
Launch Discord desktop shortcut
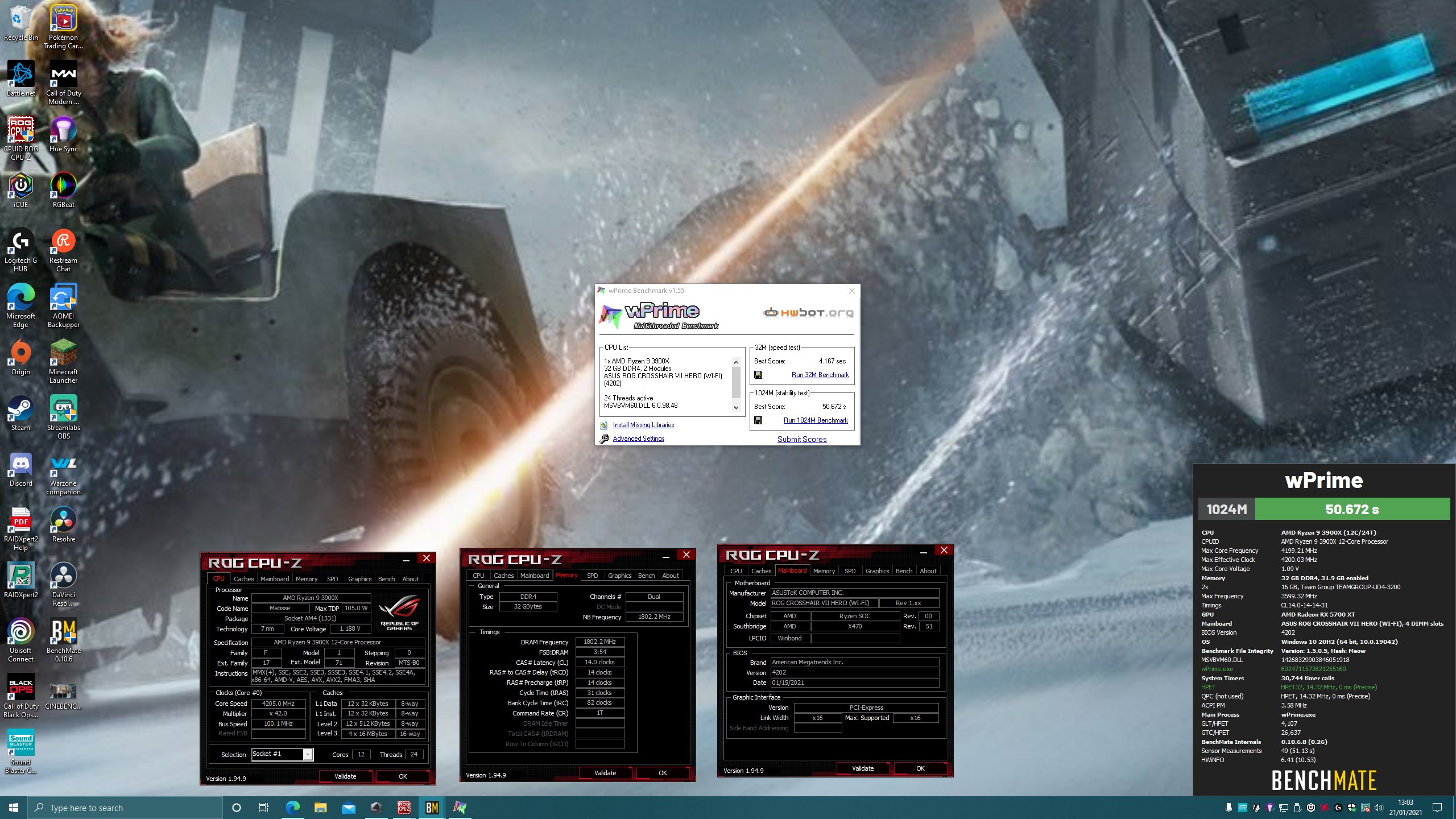pyautogui.click(x=20, y=469)
